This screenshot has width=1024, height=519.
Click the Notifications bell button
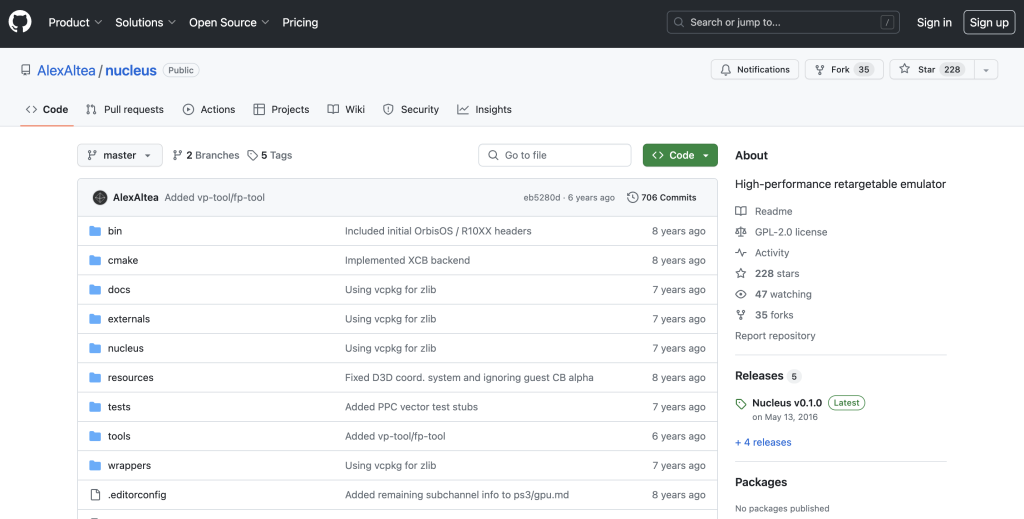(754, 69)
